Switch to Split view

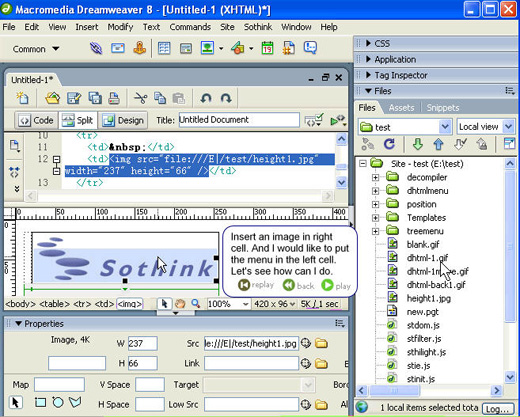pos(78,120)
